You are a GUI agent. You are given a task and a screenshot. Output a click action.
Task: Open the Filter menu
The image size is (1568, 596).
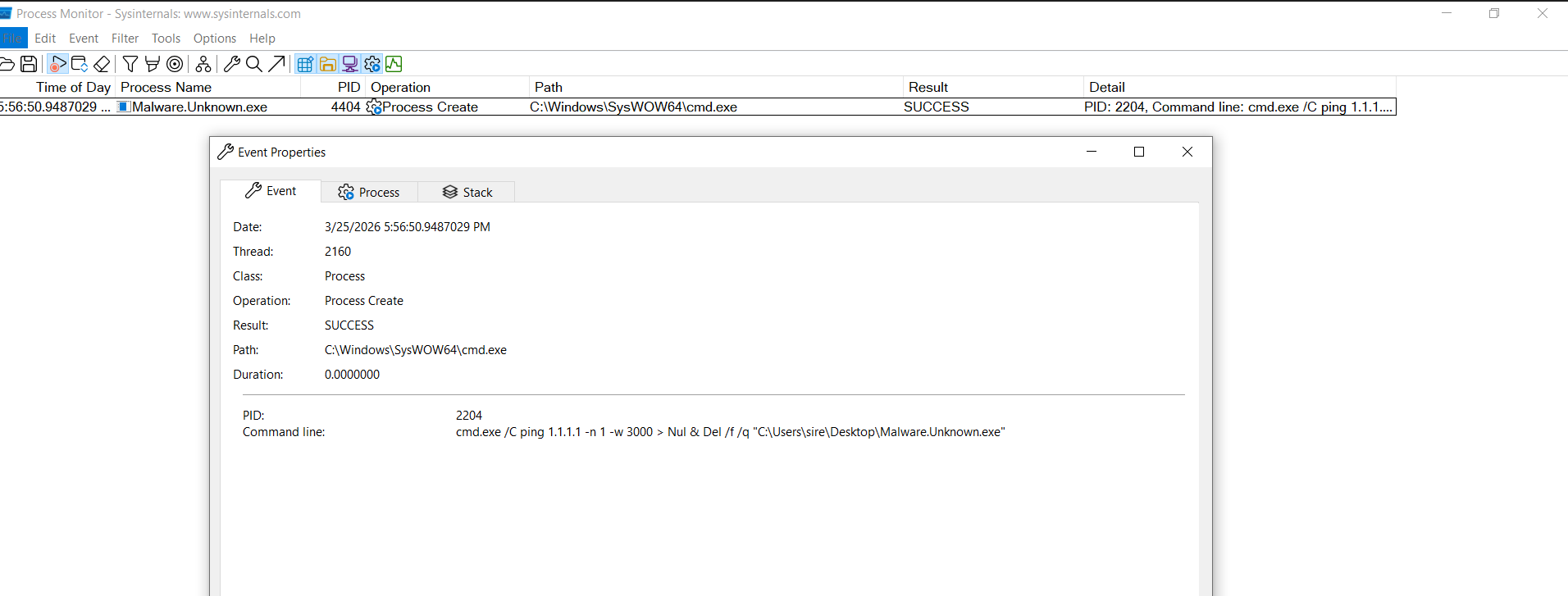pos(125,39)
